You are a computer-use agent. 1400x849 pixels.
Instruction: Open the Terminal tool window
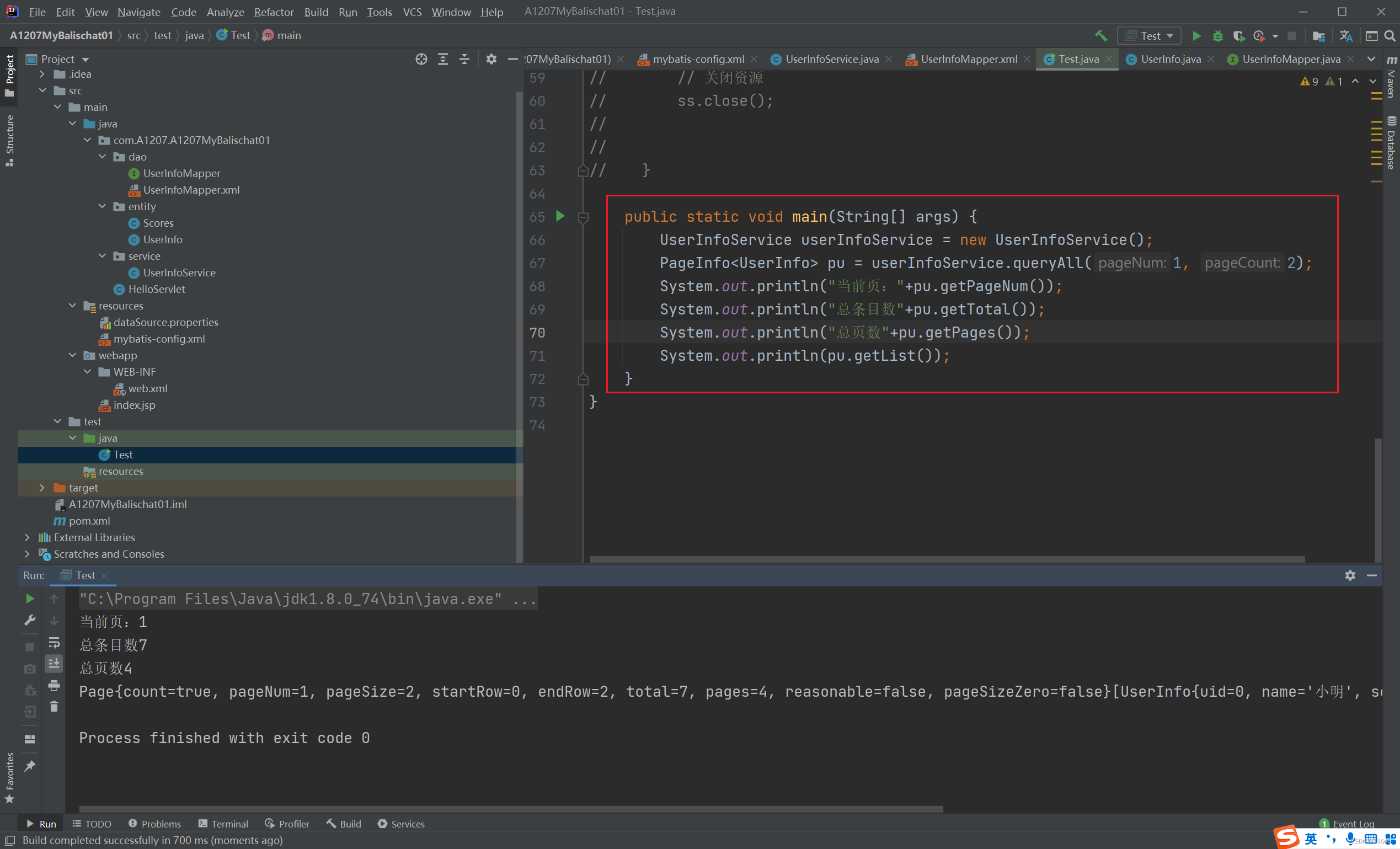pyautogui.click(x=223, y=824)
